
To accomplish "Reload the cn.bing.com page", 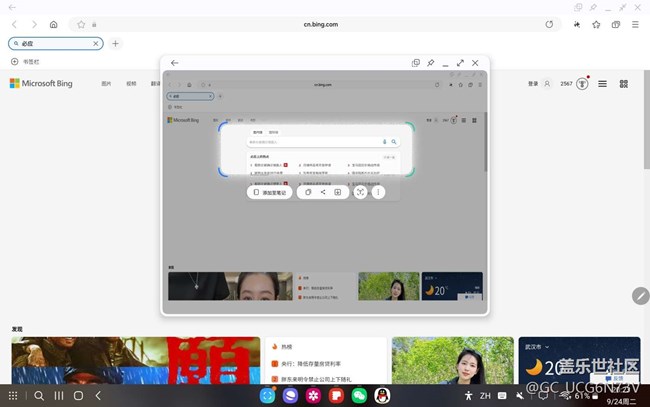I will click(549, 24).
